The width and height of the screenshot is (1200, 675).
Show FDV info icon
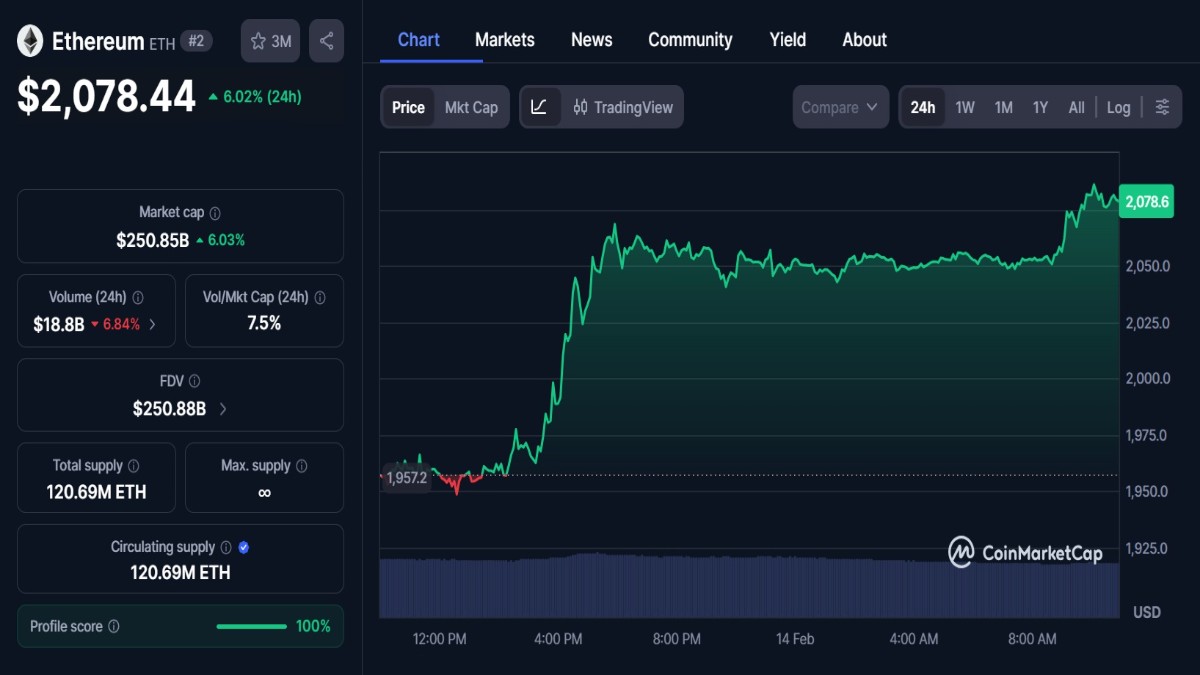click(194, 381)
